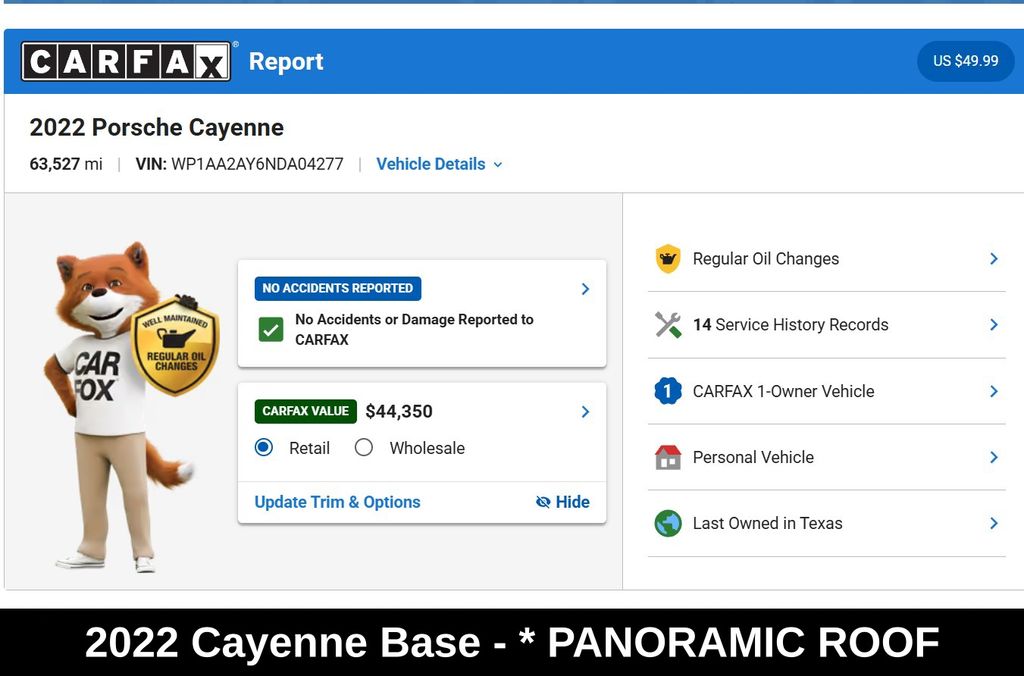The width and height of the screenshot is (1024, 676).
Task: Click the globe Last Owned icon
Action: 668,523
